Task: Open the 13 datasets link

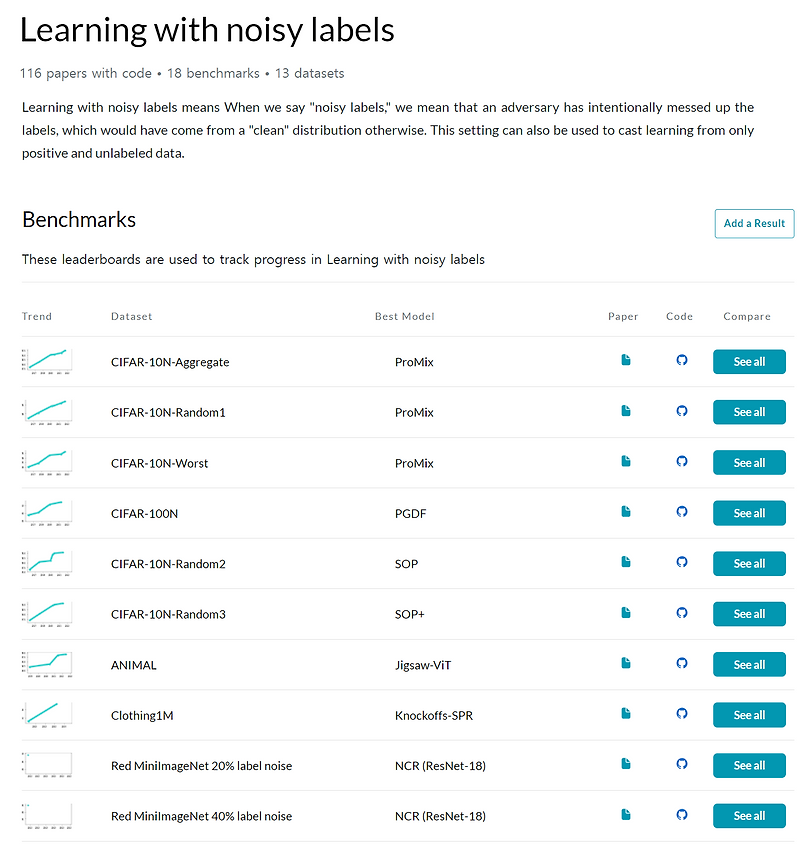Action: click(308, 73)
